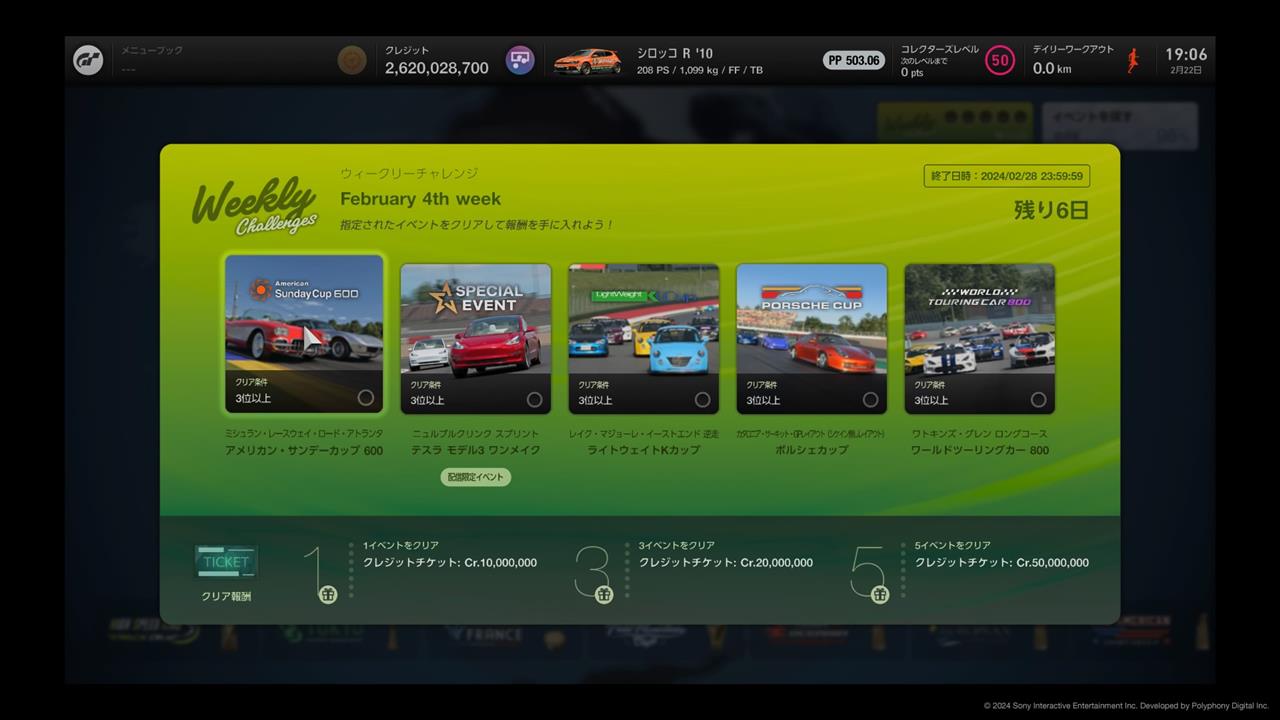This screenshot has height=720, width=1280.
Task: Click the 208 PS / 1,099 kg specs line
Action: (700, 71)
